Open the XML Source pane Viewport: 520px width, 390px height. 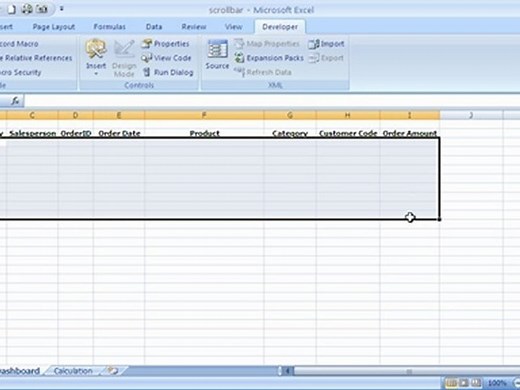pyautogui.click(x=217, y=55)
